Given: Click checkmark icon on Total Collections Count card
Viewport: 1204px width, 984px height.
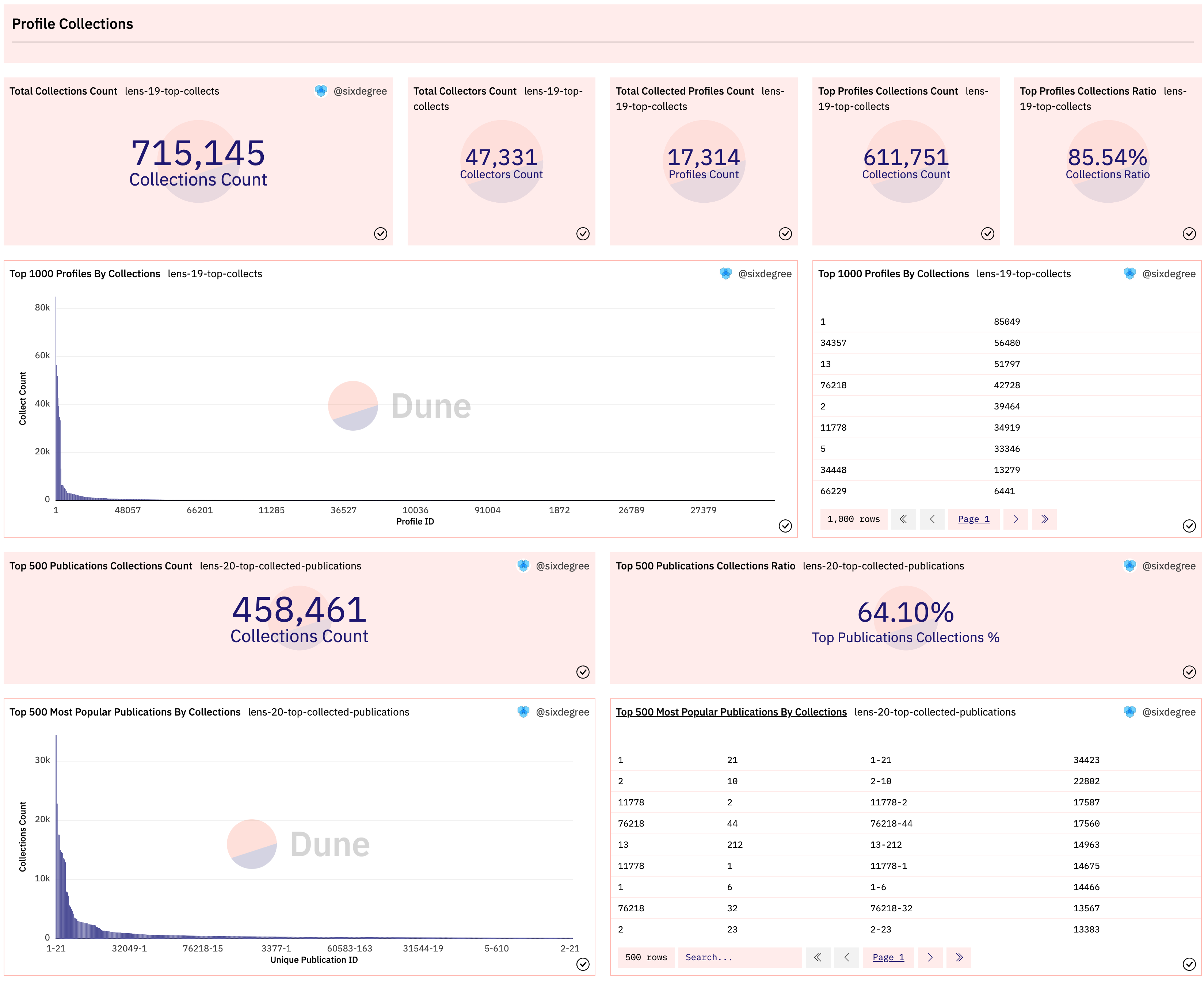Looking at the screenshot, I should pyautogui.click(x=380, y=233).
